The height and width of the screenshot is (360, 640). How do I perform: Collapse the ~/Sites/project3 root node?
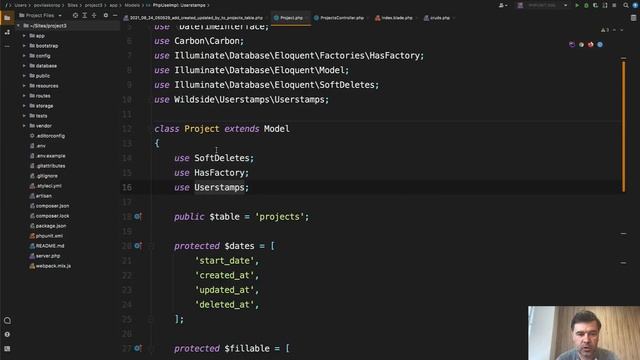18,26
